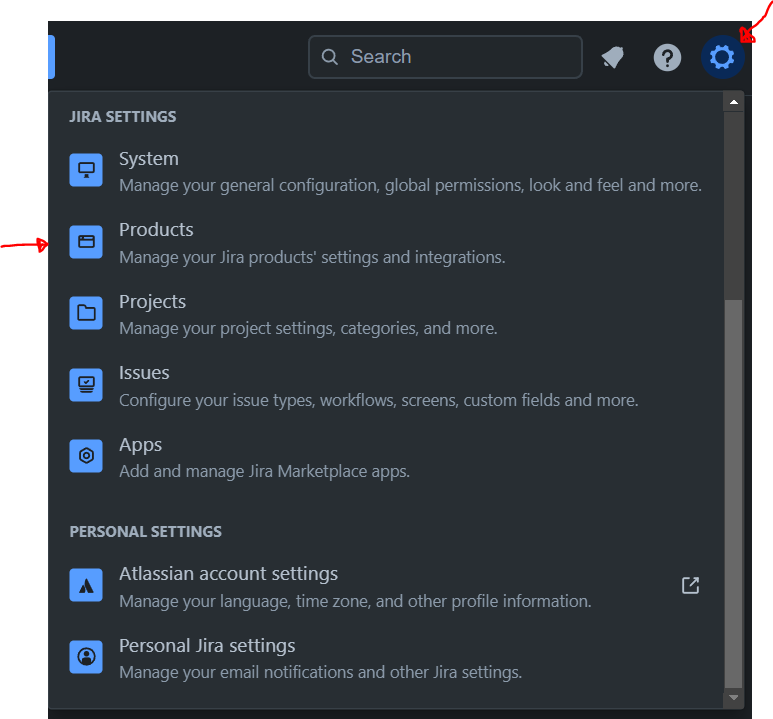The width and height of the screenshot is (773, 719).
Task: Click the System monitor icon
Action: (86, 170)
